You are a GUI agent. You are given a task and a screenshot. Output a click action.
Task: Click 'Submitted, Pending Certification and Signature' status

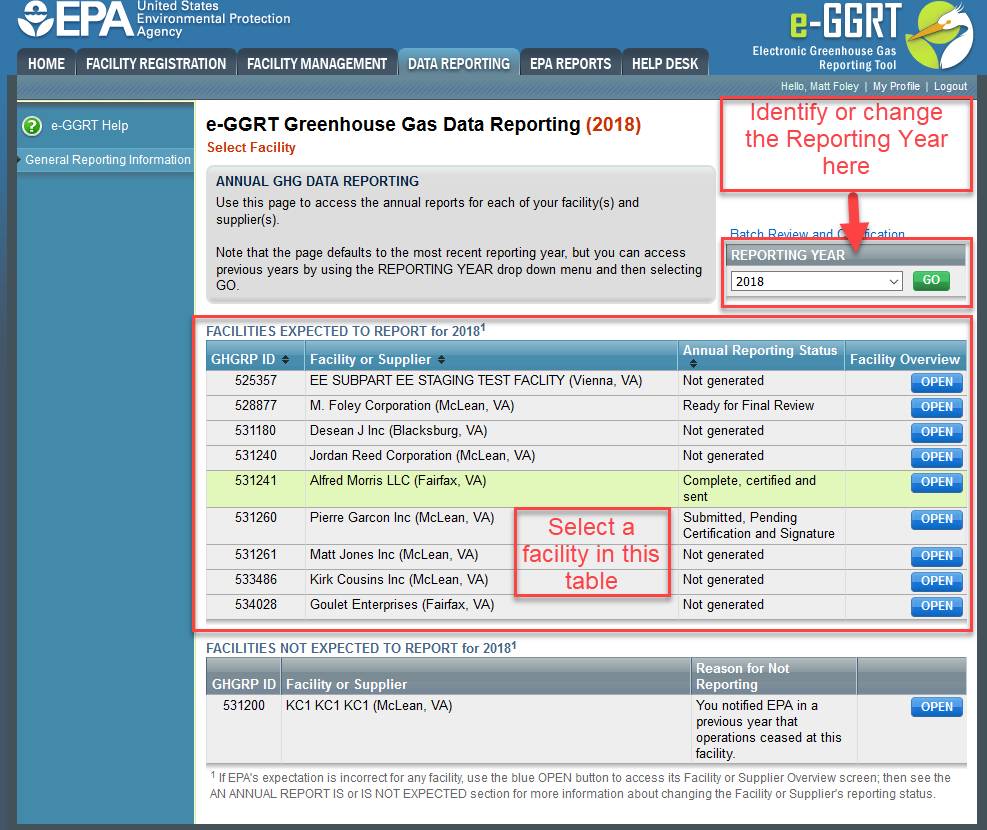759,525
